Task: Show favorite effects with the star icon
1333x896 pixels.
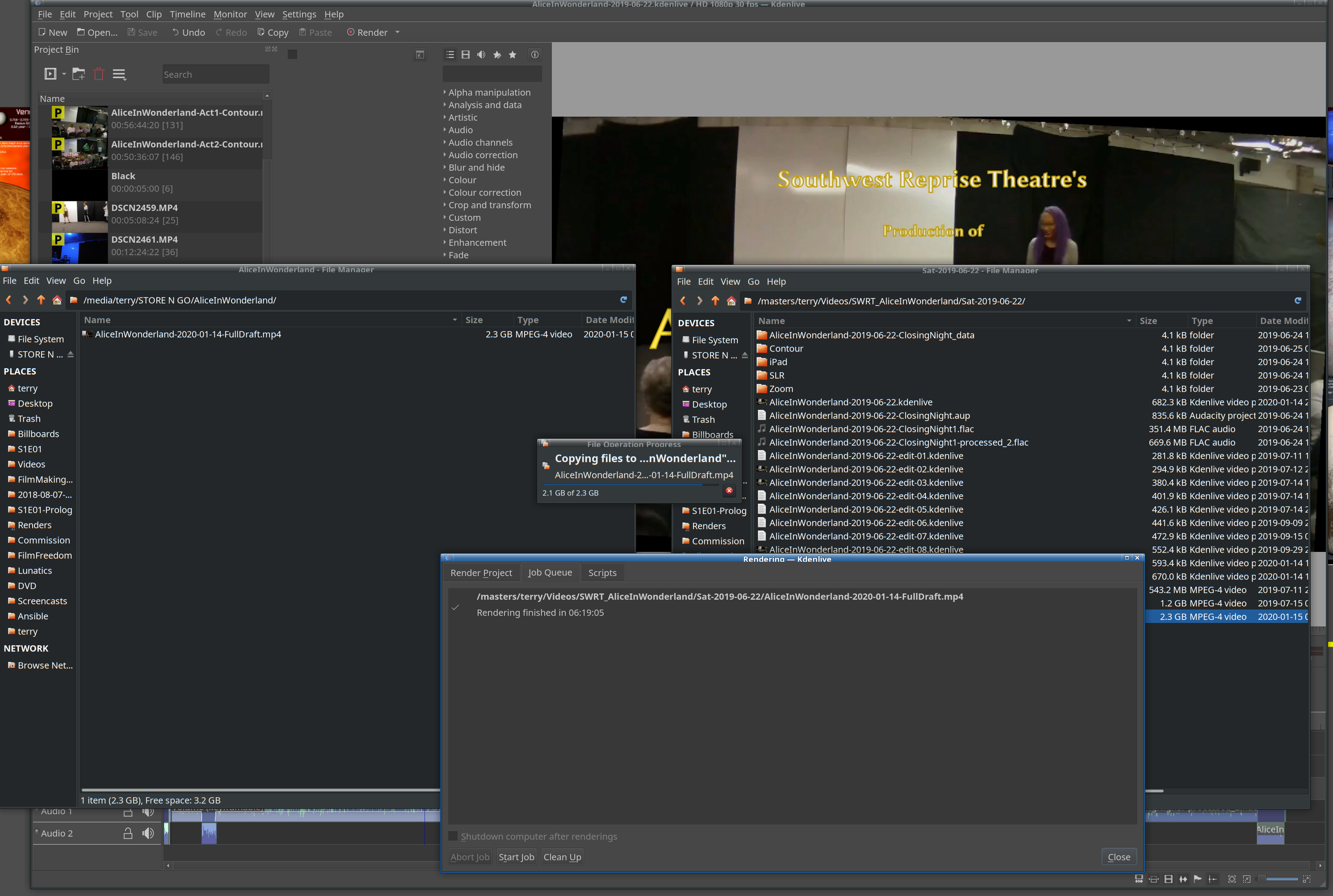Action: pos(513,54)
